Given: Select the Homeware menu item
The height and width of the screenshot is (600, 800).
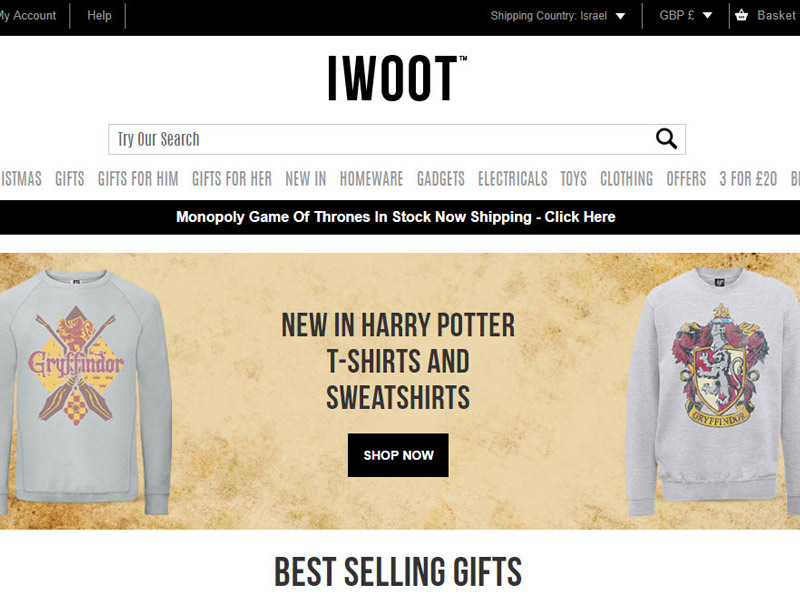Looking at the screenshot, I should [371, 179].
